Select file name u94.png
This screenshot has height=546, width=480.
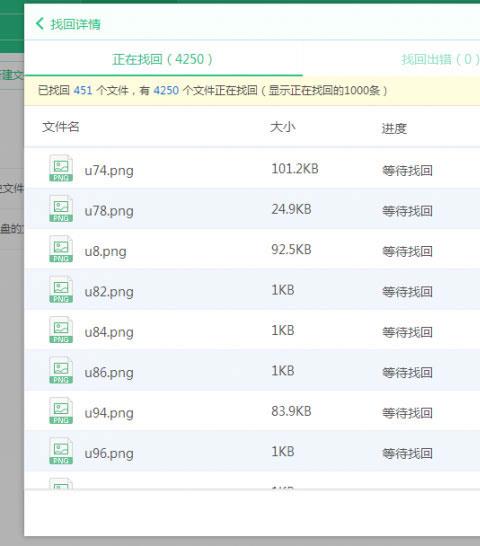coord(109,413)
